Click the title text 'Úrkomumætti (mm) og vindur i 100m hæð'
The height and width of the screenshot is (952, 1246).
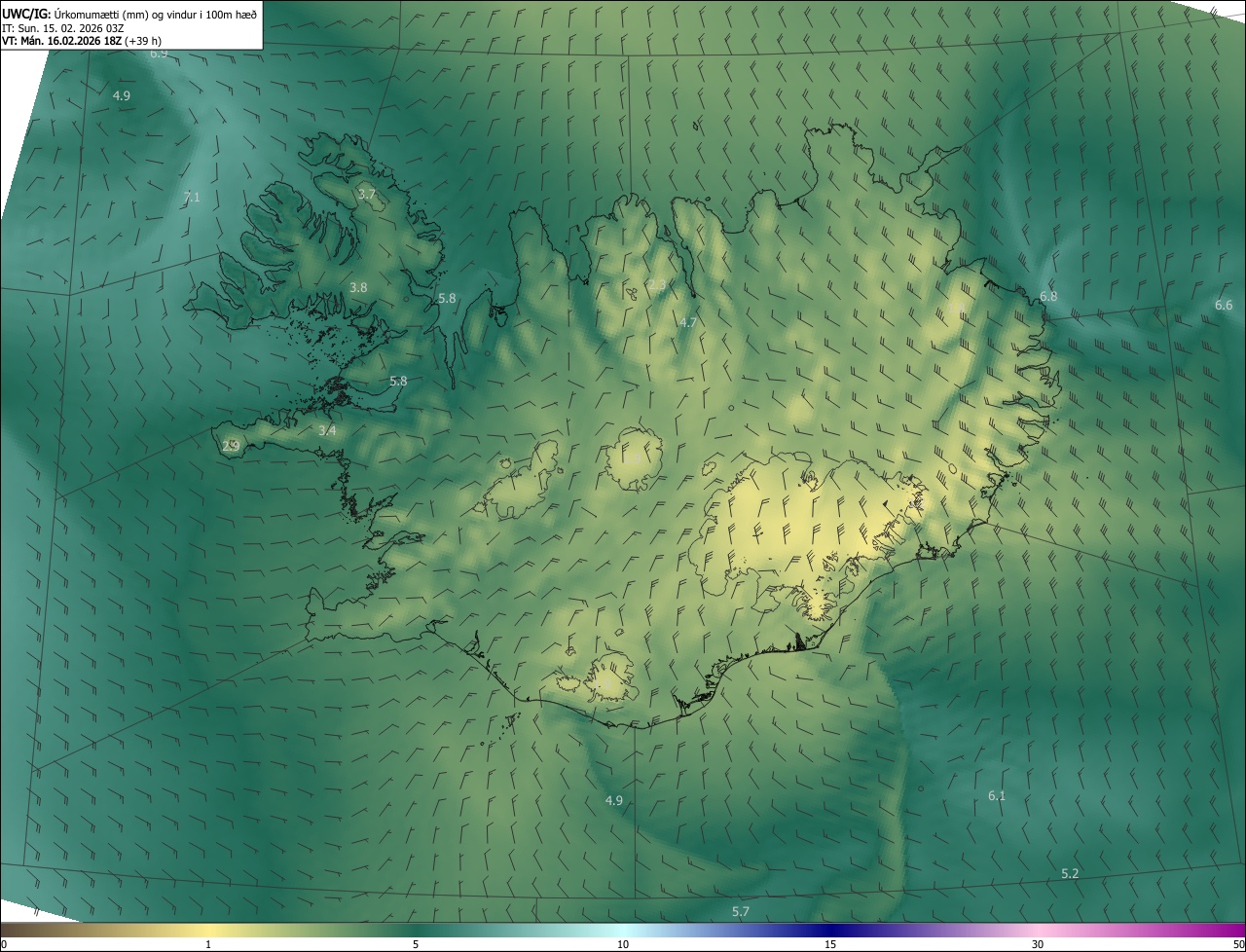(155, 14)
